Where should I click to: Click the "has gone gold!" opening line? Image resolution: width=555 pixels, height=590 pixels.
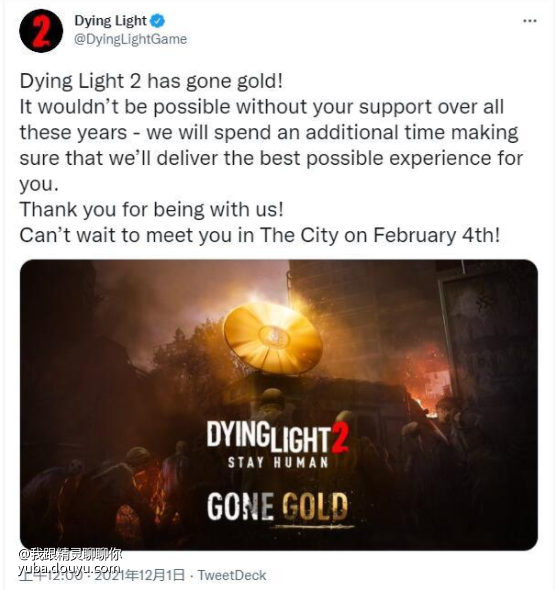click(214, 81)
